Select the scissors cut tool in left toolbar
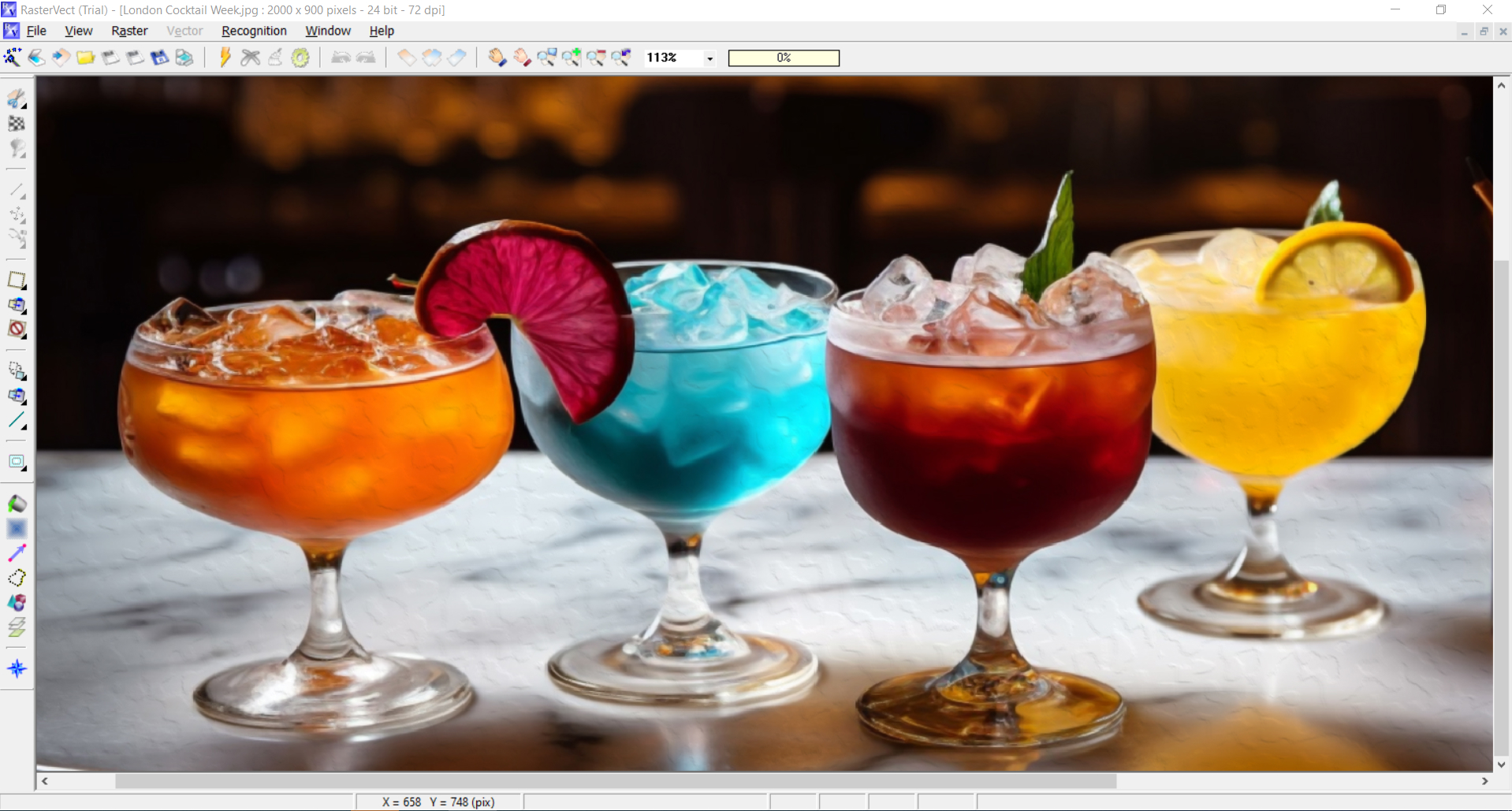Screen dimensions: 1512x811 point(17,99)
